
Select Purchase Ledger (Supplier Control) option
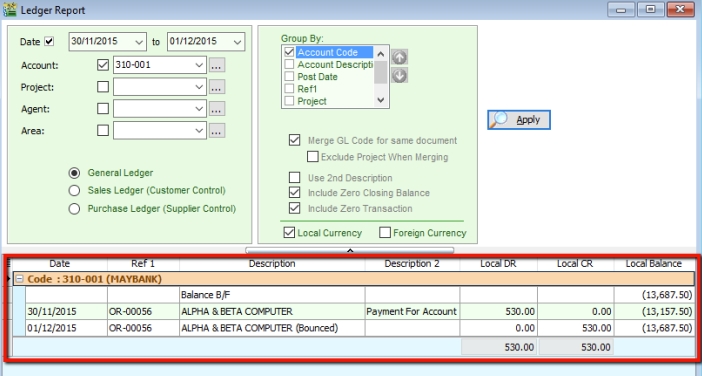[74, 209]
